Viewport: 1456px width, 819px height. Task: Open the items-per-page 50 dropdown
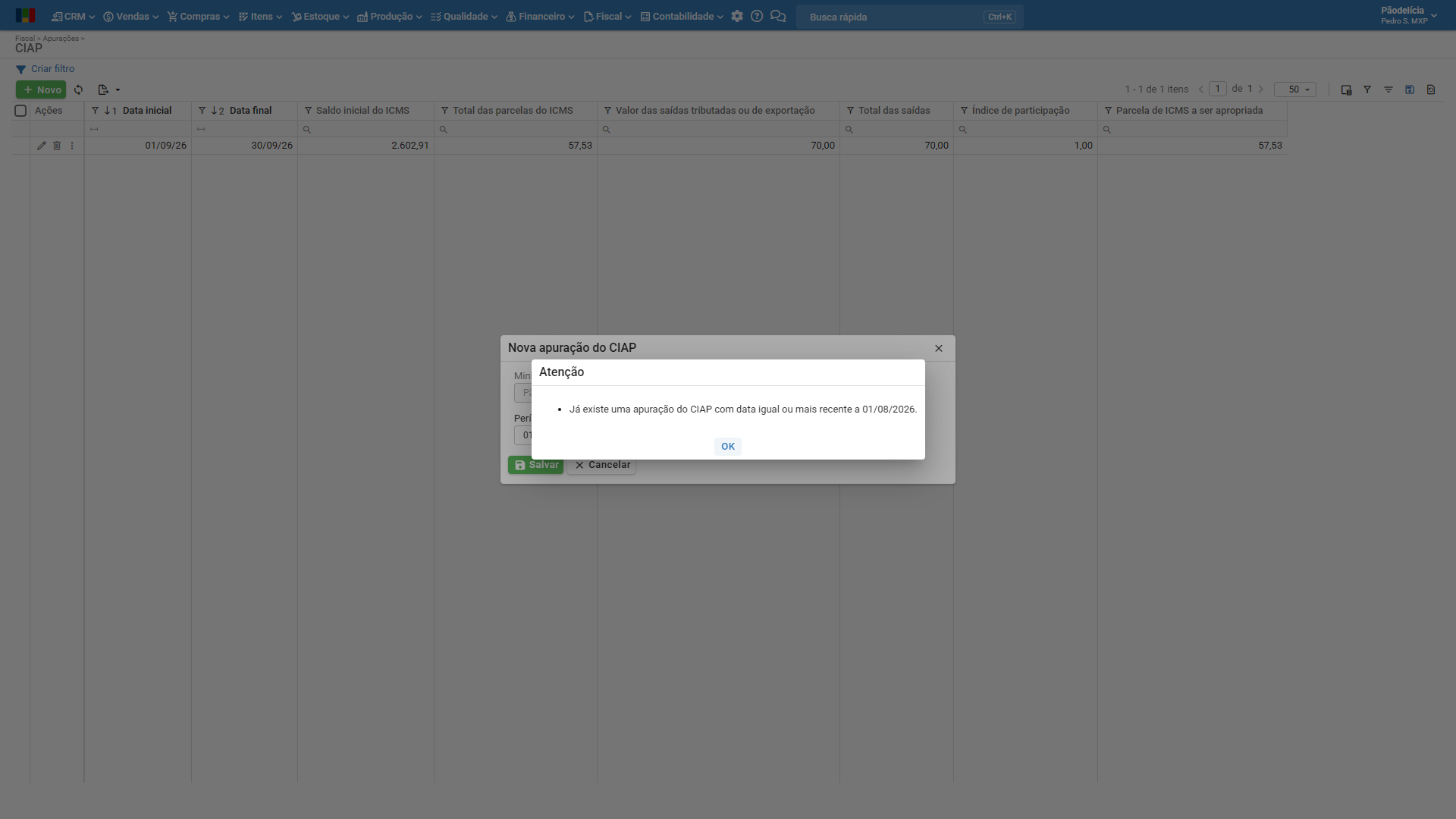[1295, 89]
